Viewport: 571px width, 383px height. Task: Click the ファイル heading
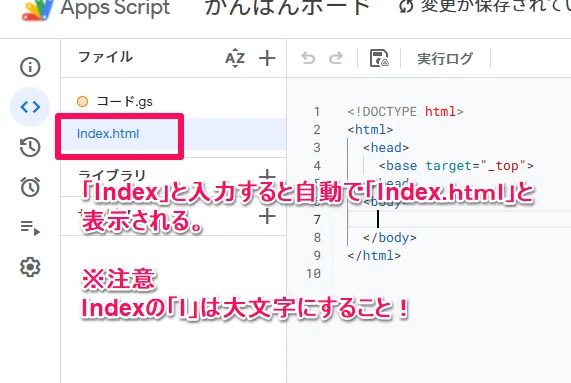(106, 57)
